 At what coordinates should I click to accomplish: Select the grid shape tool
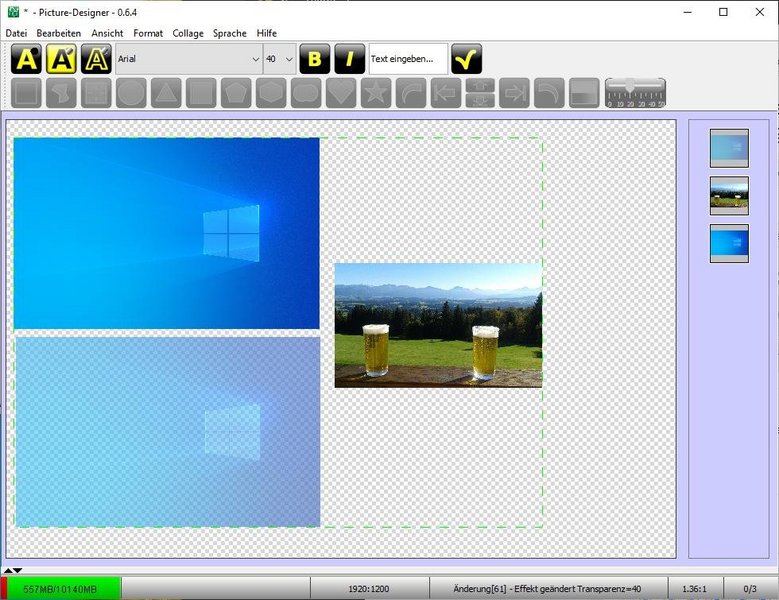(x=96, y=93)
